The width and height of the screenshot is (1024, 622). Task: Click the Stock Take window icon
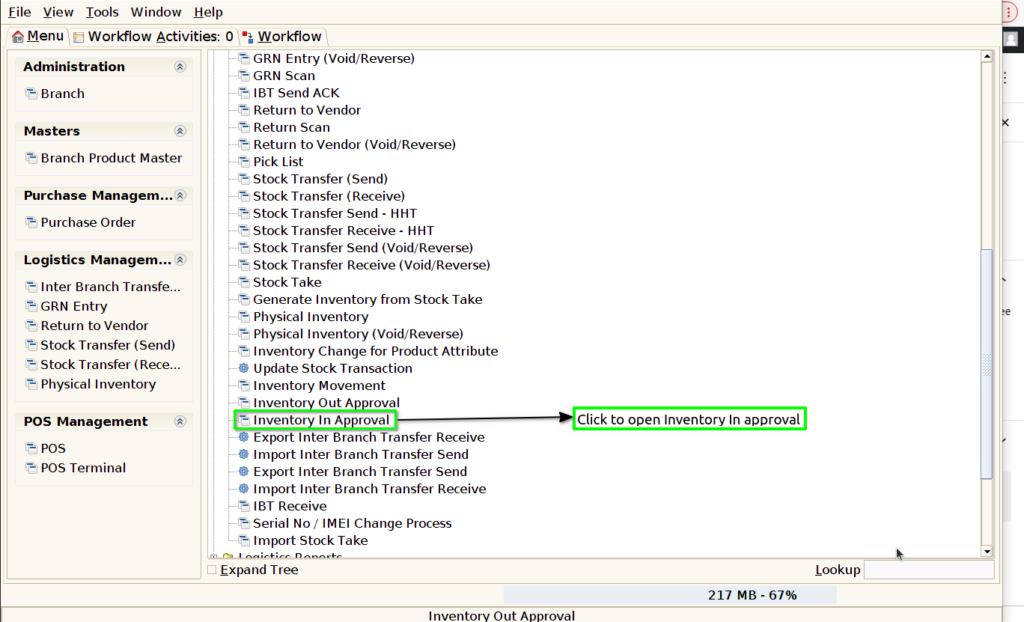(x=244, y=282)
